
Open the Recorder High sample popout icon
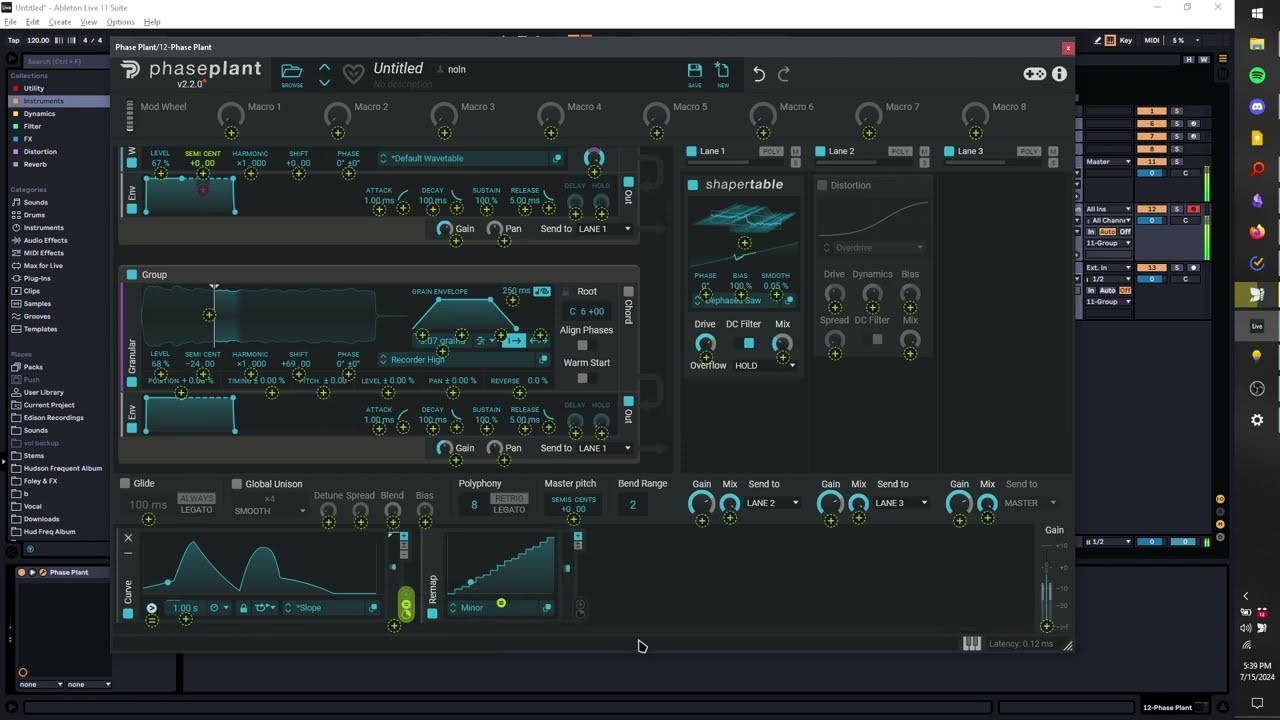(x=543, y=359)
